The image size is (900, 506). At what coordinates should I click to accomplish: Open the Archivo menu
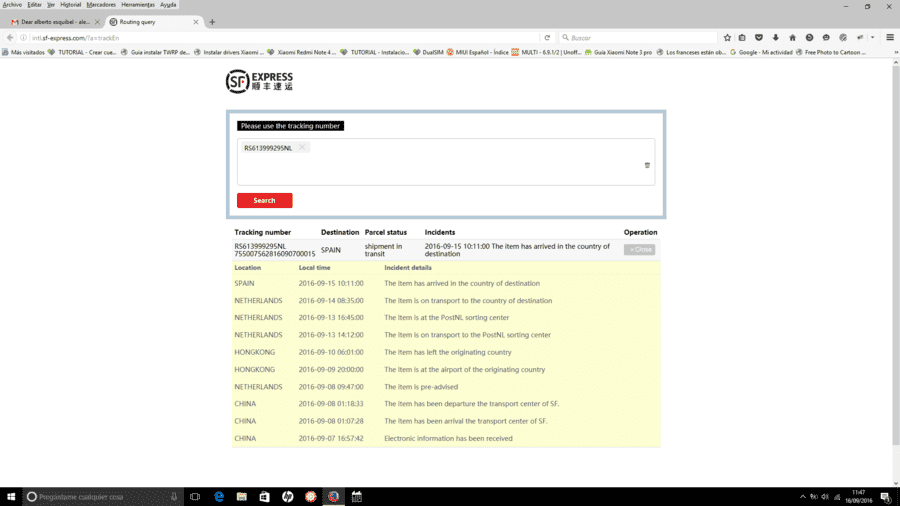[x=12, y=5]
